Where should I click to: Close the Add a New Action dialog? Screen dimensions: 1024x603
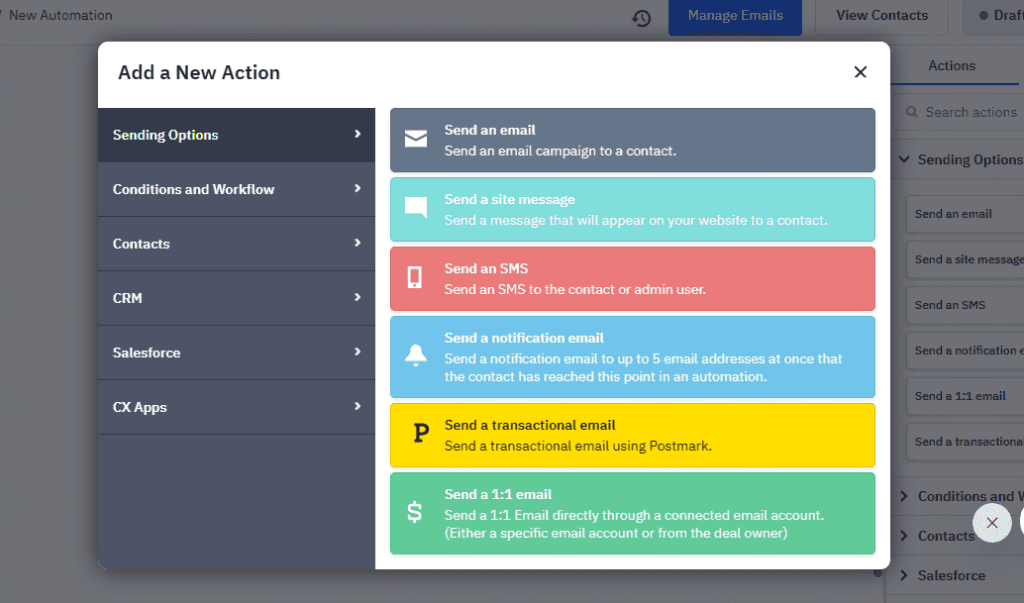pos(860,72)
